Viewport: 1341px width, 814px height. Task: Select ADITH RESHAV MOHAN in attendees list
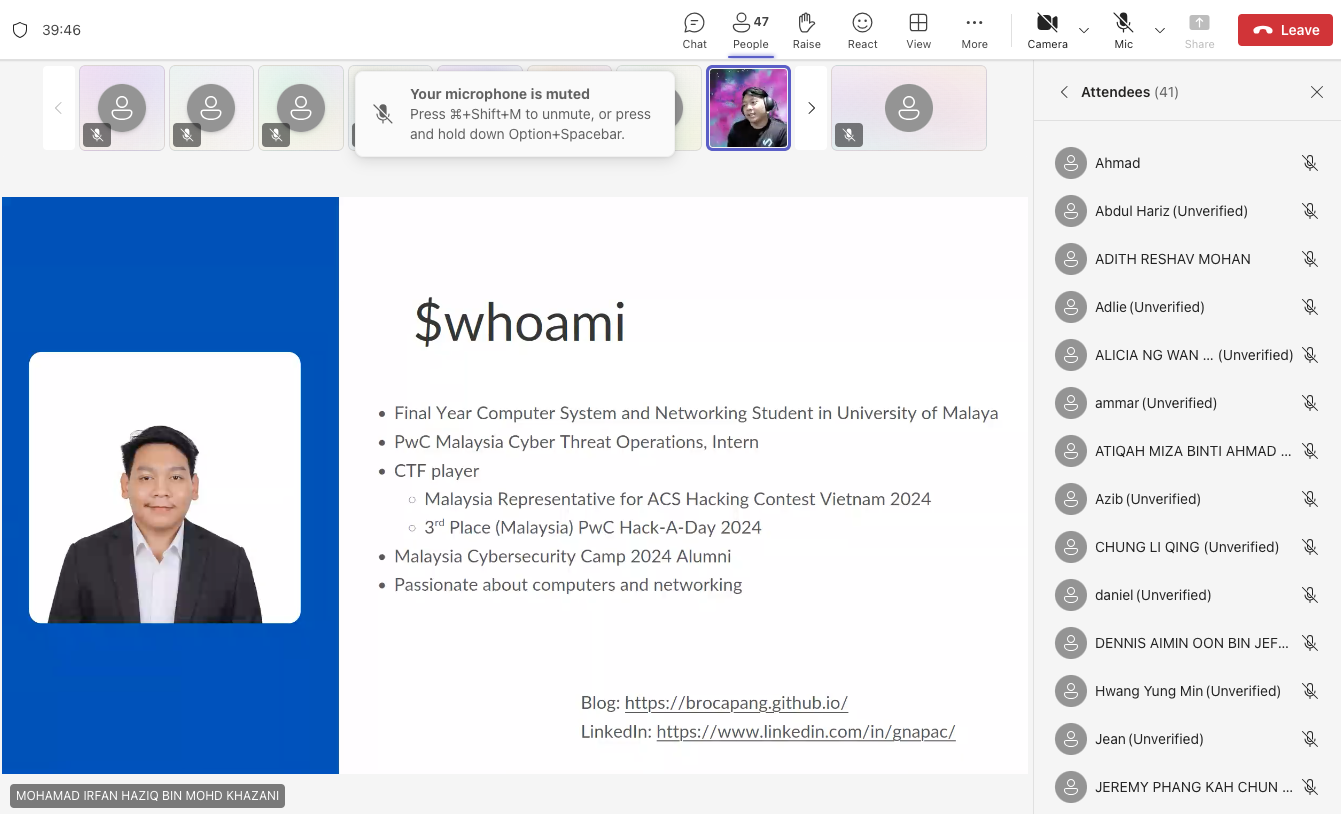(1172, 259)
